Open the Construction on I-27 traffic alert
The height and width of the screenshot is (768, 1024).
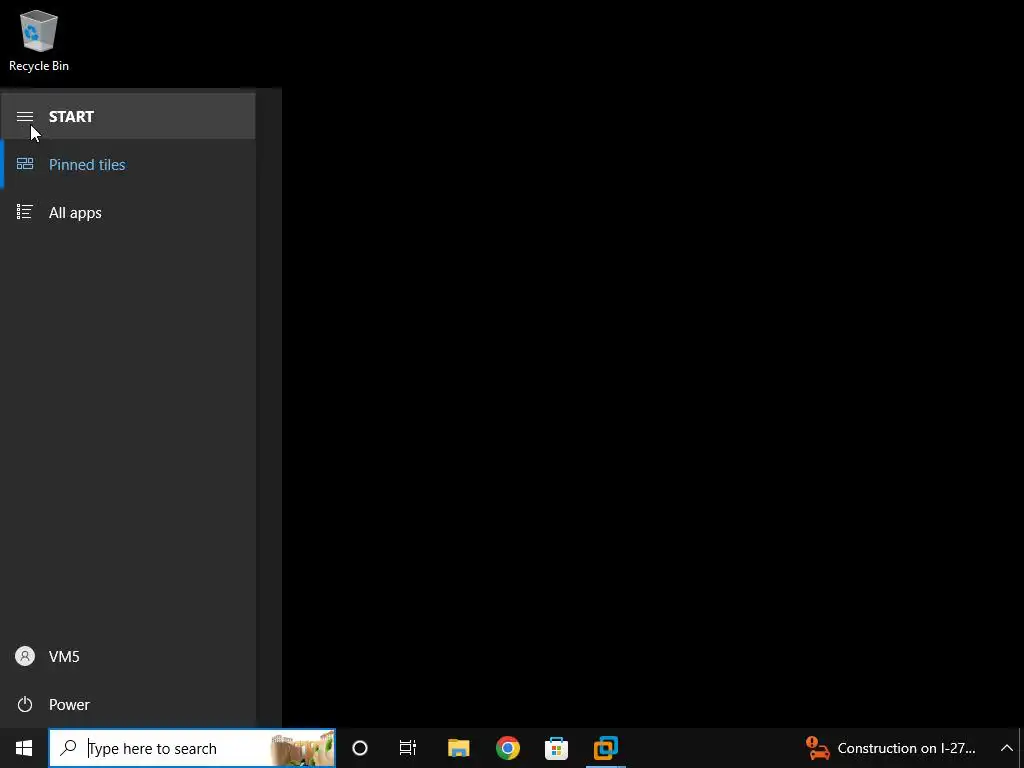[891, 748]
